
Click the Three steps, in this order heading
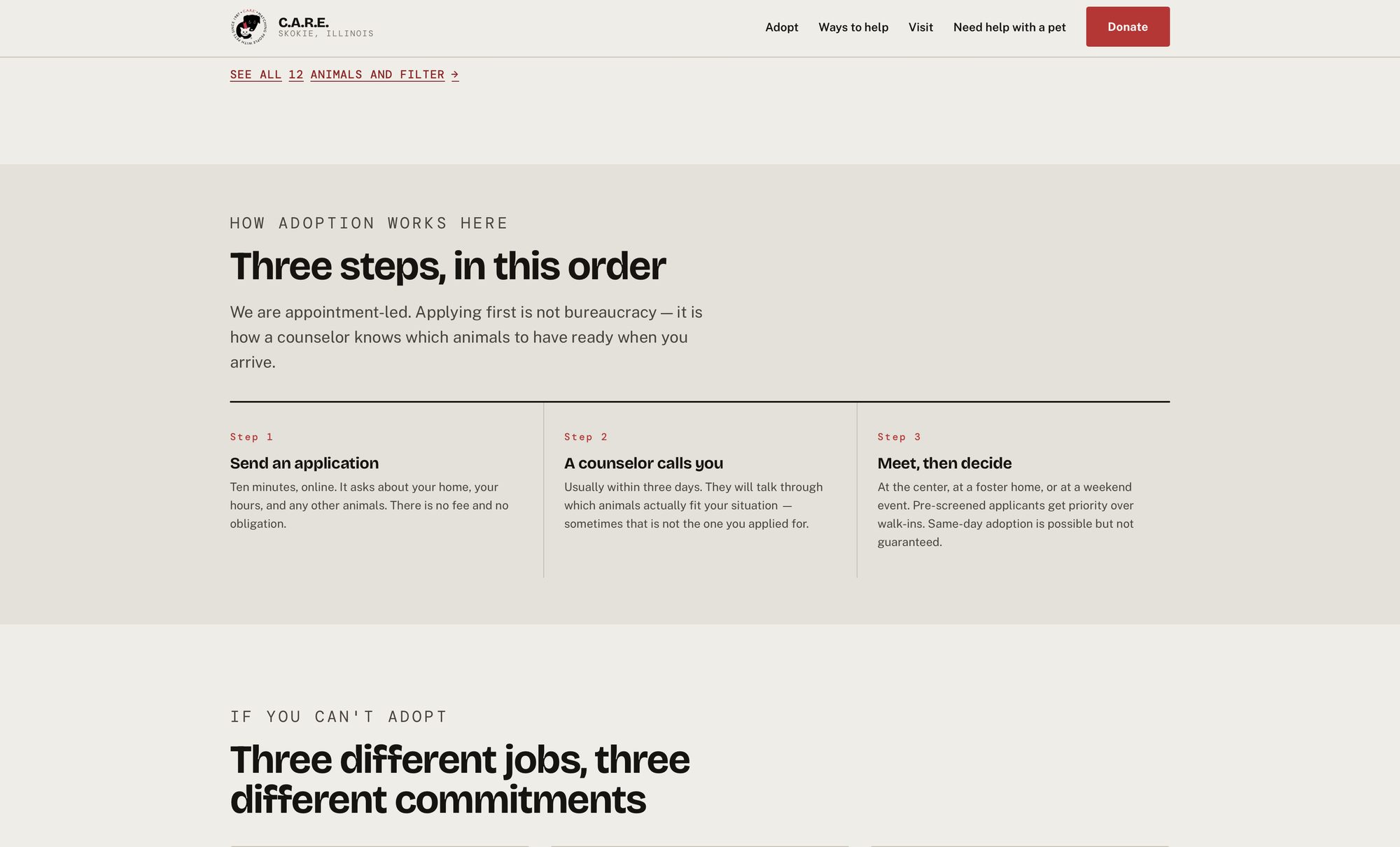coord(448,266)
